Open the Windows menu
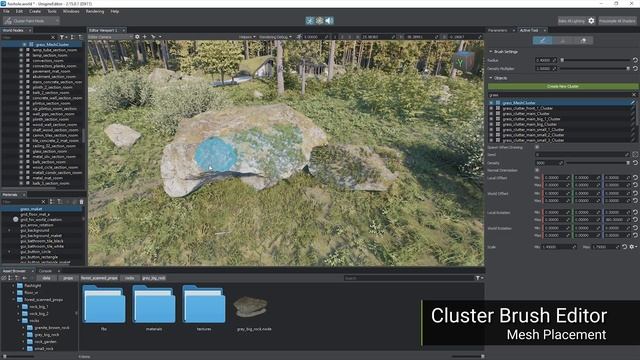This screenshot has width=640, height=360. pos(71,11)
